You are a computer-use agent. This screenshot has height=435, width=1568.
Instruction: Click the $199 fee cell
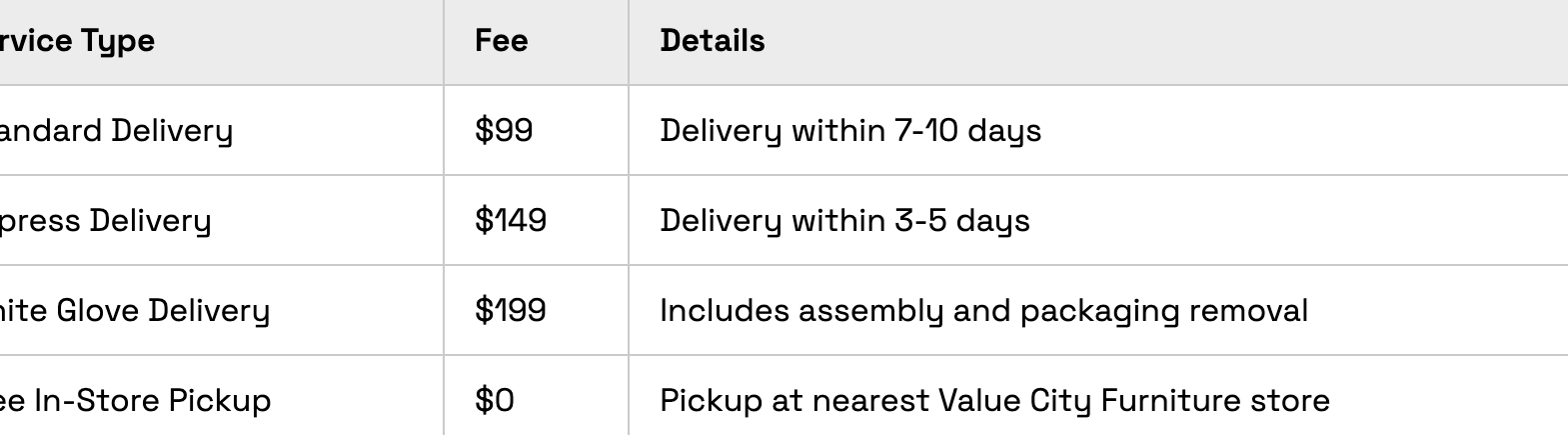coord(511,311)
